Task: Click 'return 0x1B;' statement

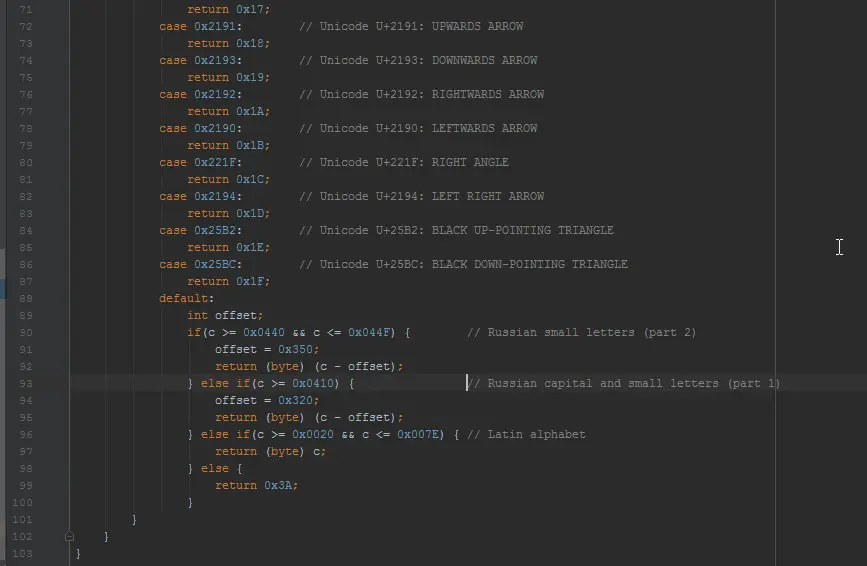Action: pyautogui.click(x=228, y=146)
